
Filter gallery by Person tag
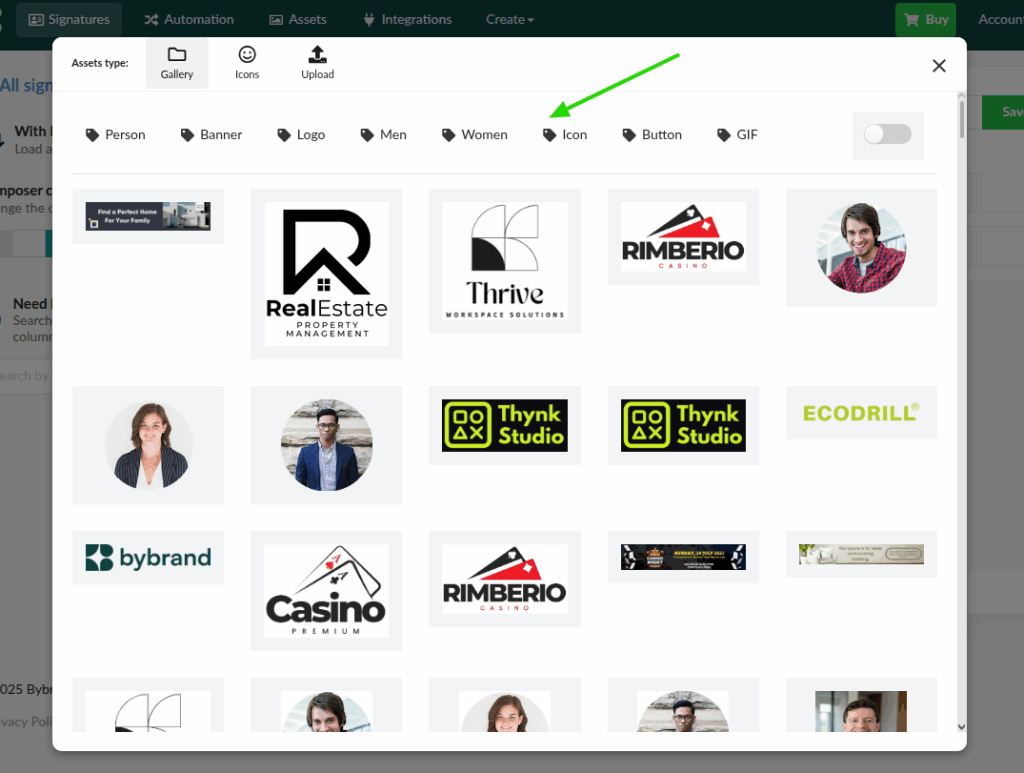tap(116, 135)
